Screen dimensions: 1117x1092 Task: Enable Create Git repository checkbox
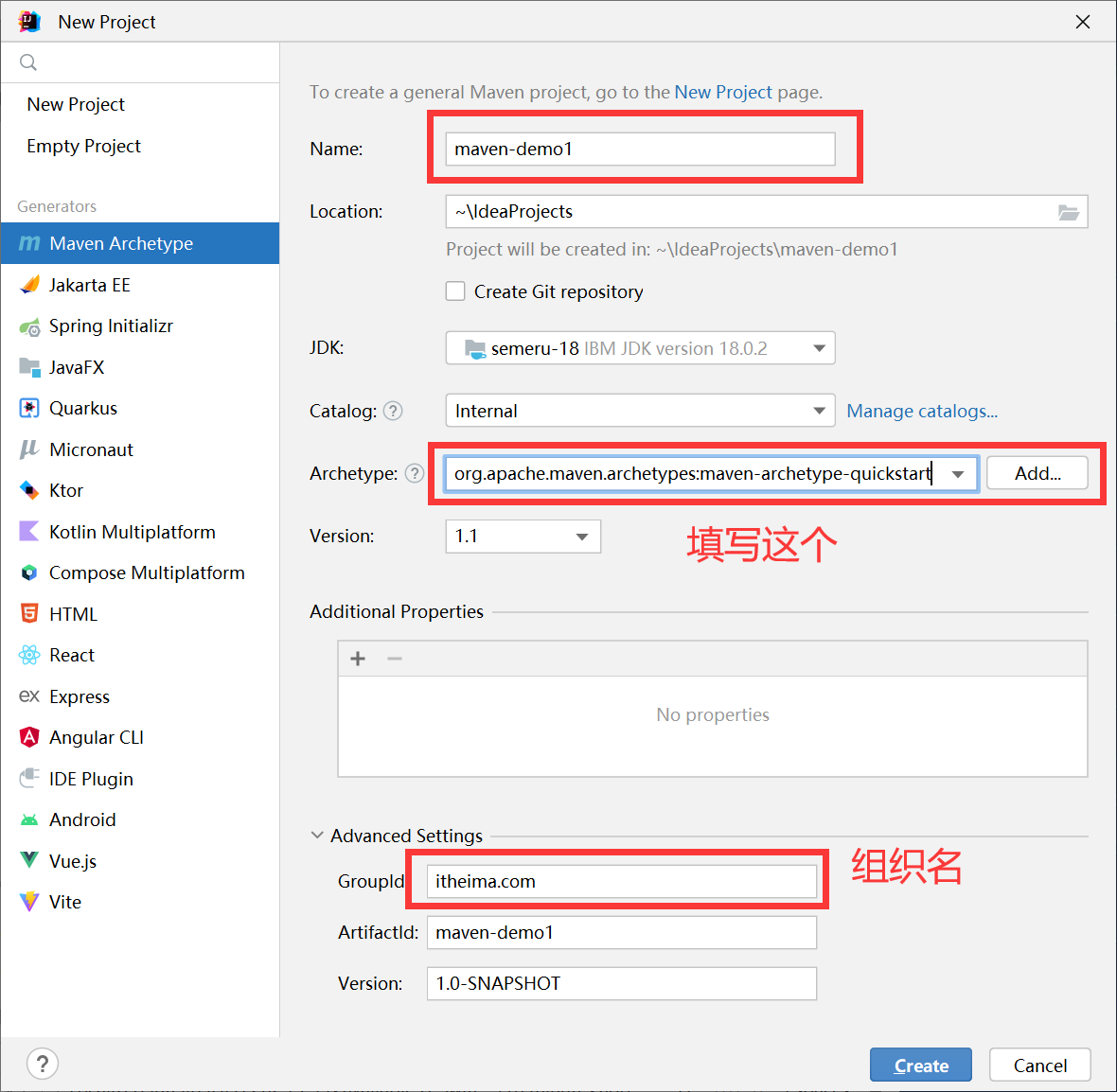pos(455,291)
